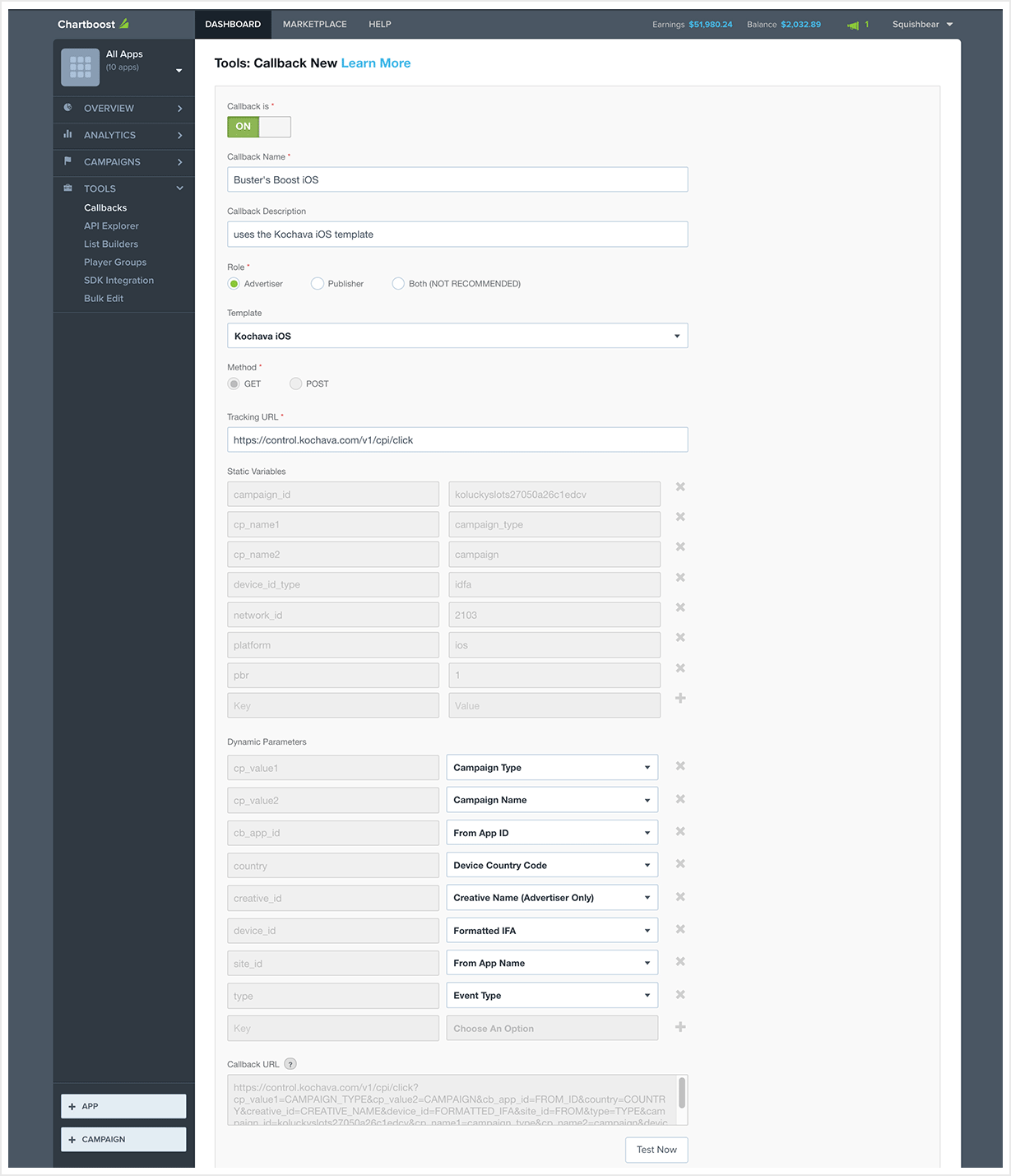Select the Publisher role
Viewport: 1011px width, 1176px height.
click(x=318, y=284)
